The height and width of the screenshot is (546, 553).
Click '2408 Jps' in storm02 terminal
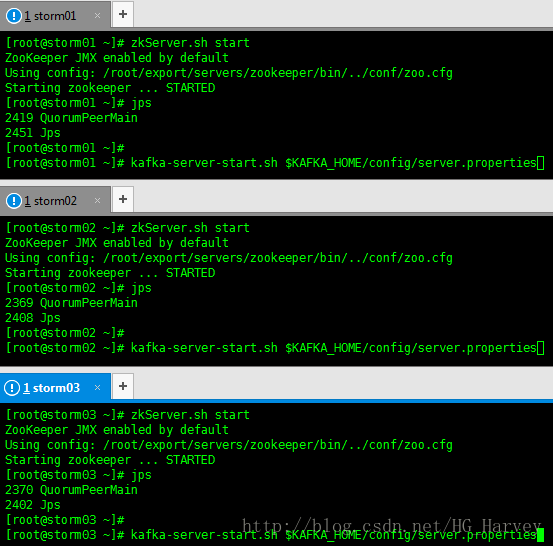[x=33, y=318]
